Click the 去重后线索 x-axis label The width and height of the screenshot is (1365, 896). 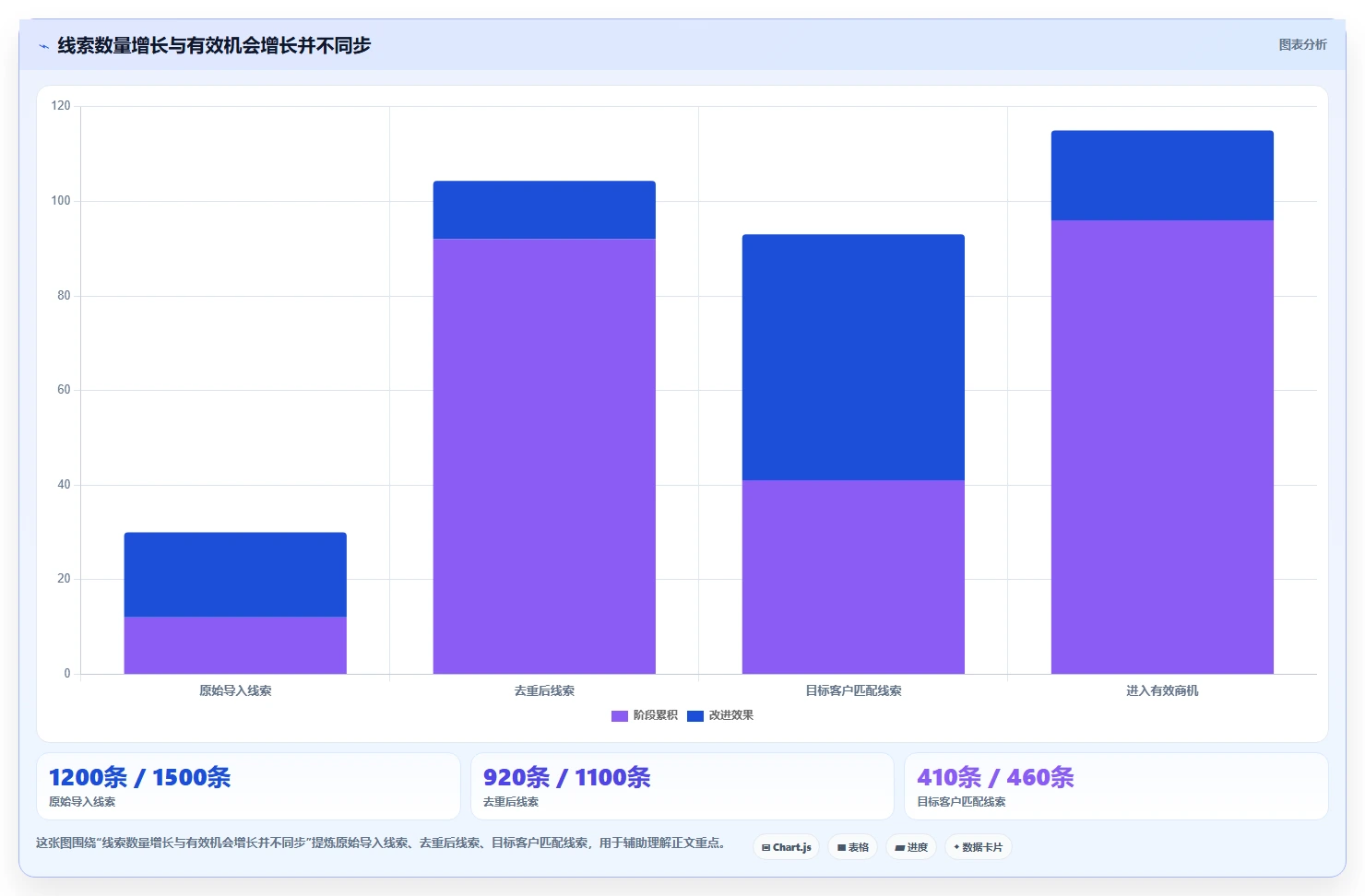click(544, 690)
